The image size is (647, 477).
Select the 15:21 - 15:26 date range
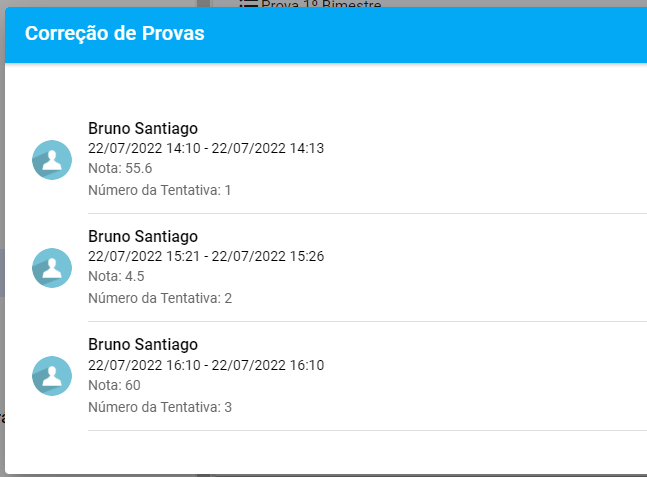(206, 256)
